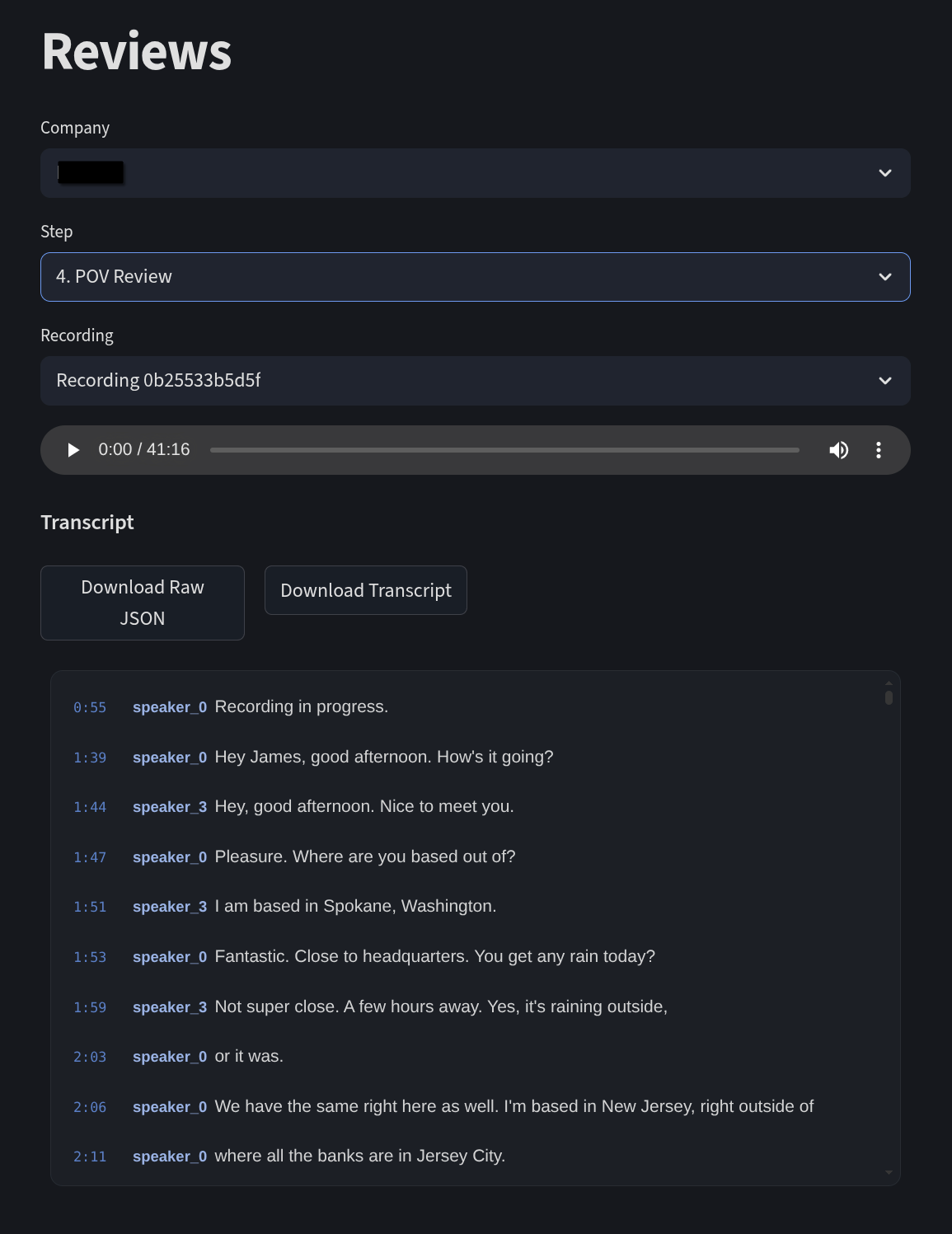
Task: Click the current time display 0:00 / 41:16
Action: pyautogui.click(x=145, y=450)
